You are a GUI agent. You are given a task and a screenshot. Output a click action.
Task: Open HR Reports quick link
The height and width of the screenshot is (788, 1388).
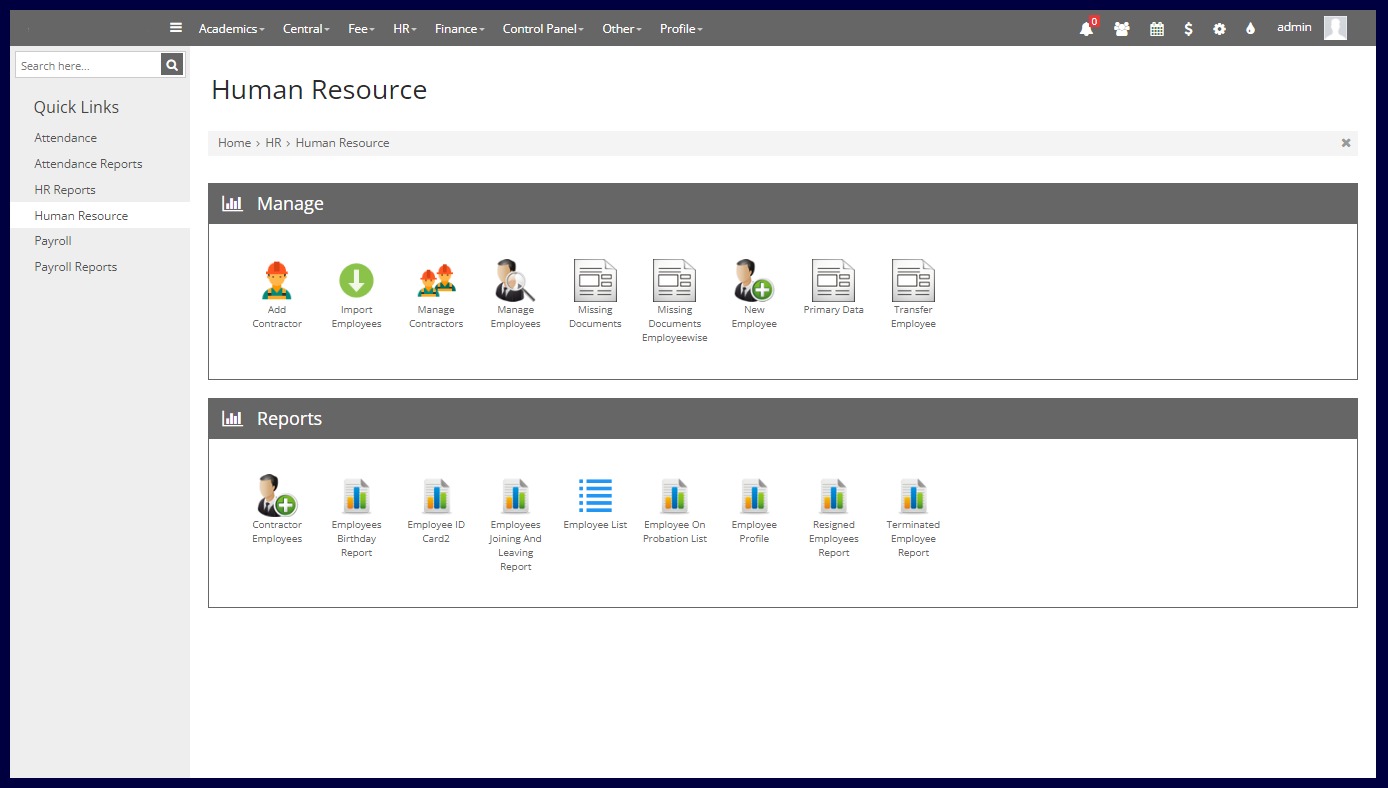(65, 190)
